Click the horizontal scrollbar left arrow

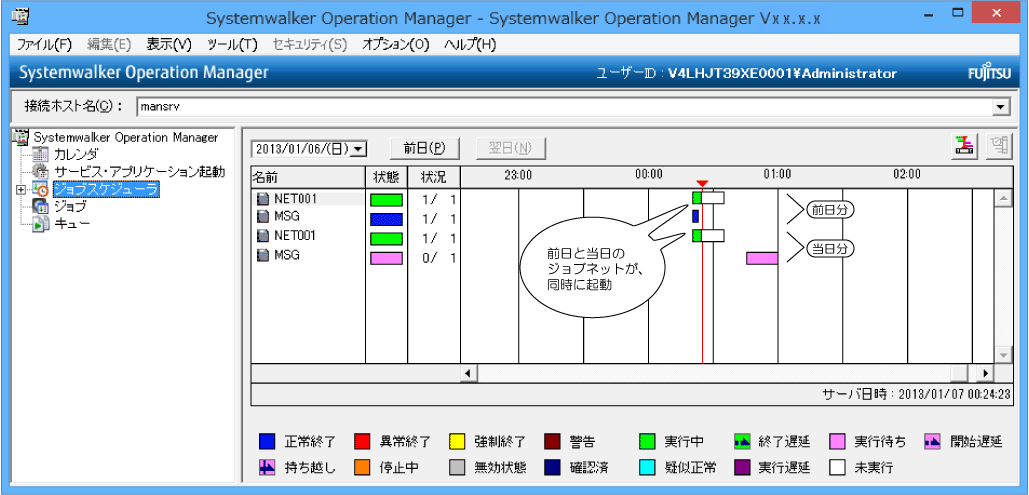469,372
